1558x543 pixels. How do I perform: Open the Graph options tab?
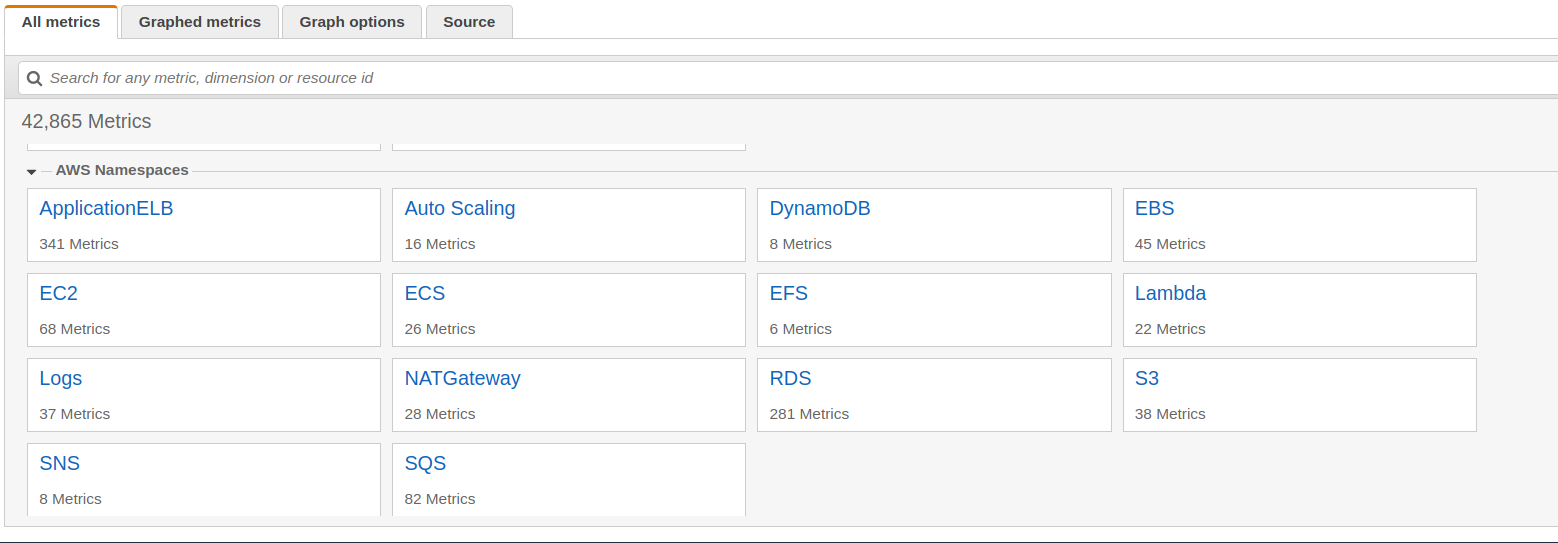pyautogui.click(x=352, y=22)
